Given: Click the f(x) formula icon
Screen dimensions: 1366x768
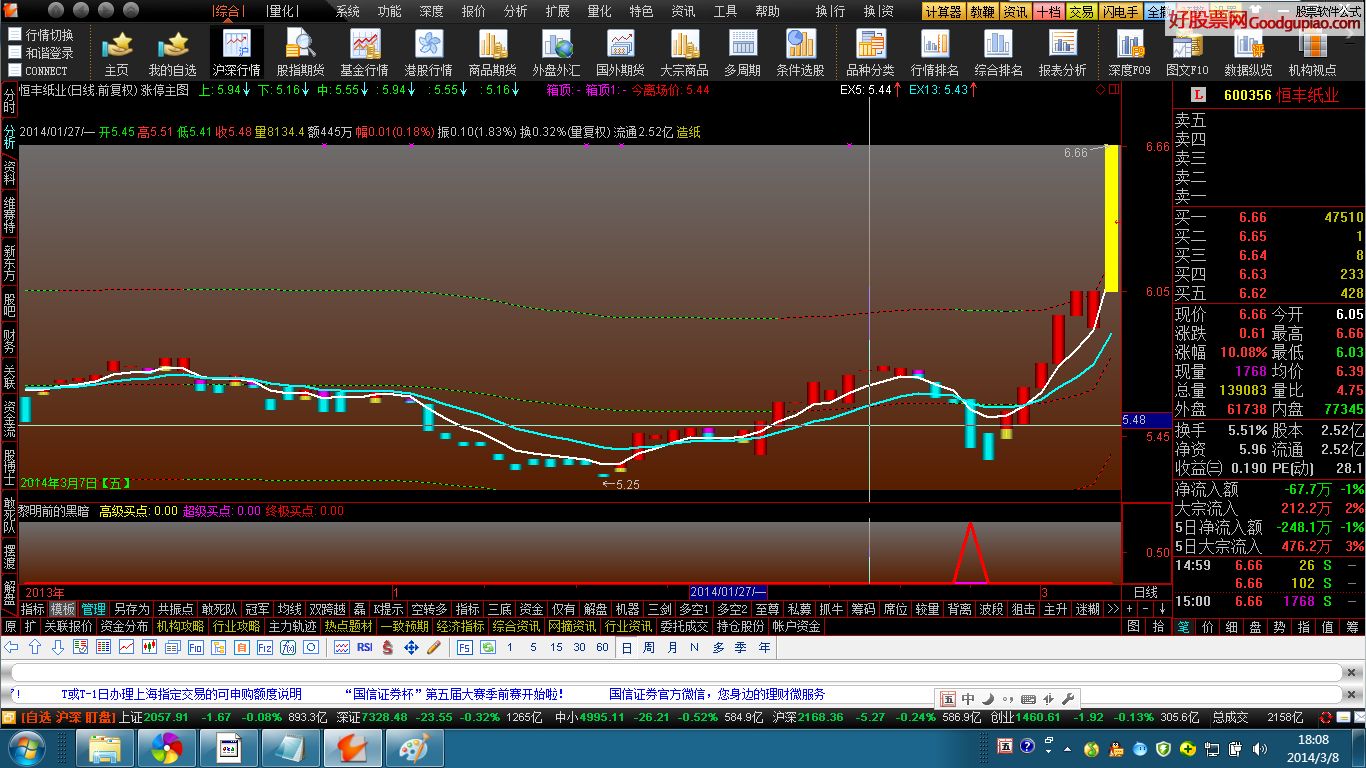Looking at the screenshot, I should point(288,648).
